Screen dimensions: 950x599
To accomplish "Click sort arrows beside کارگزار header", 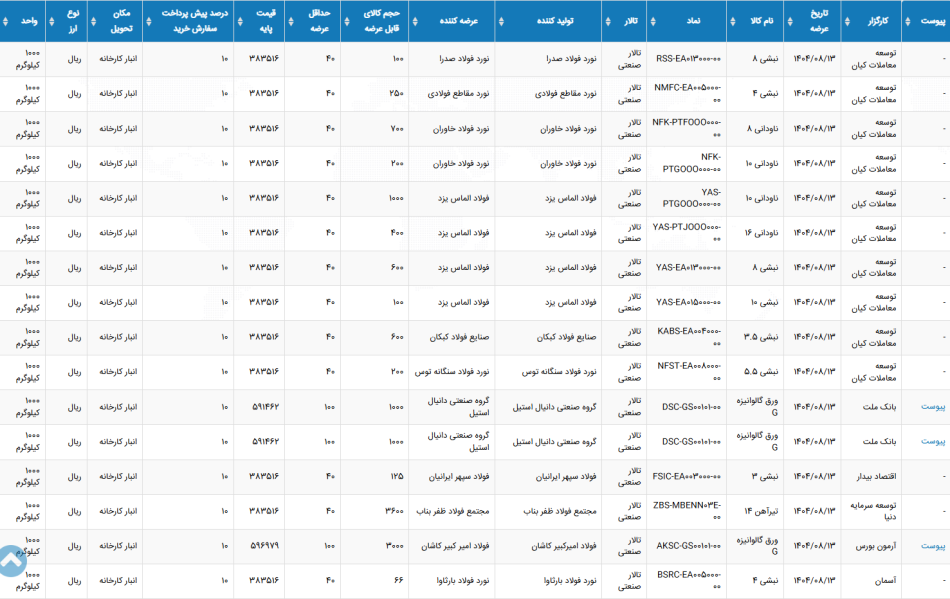I will click(x=847, y=22).
